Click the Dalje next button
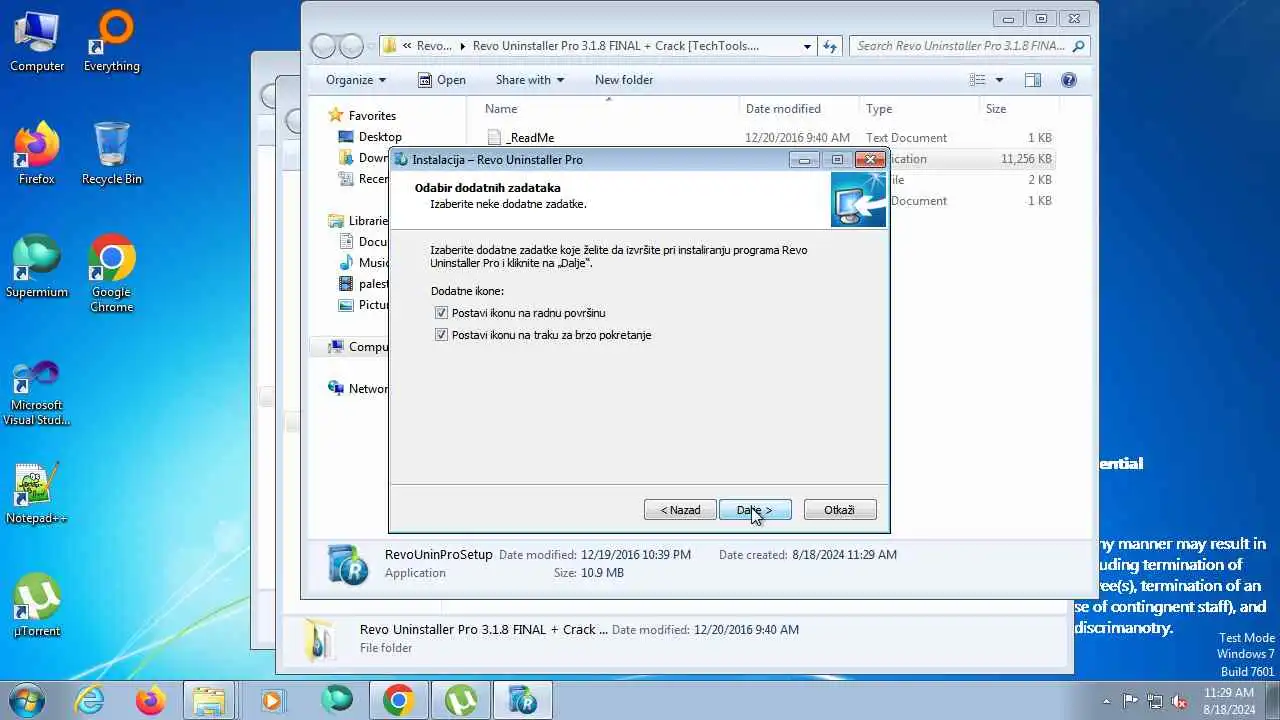1280x720 pixels. [755, 510]
